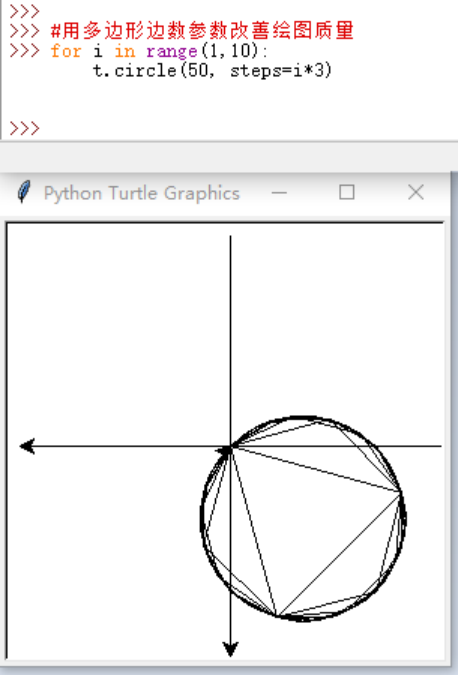Click the left-pointing arrowhead on horizontal axis

tap(27, 446)
